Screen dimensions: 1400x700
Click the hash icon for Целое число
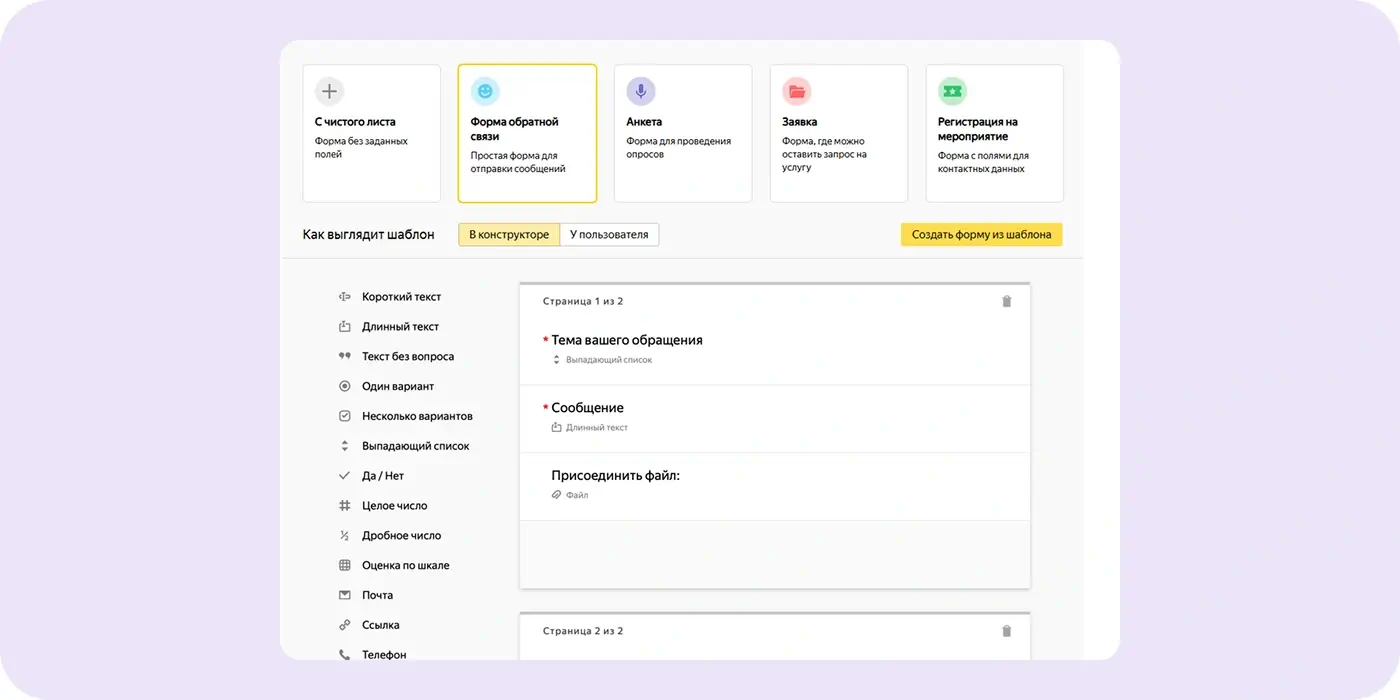pyautogui.click(x=344, y=506)
